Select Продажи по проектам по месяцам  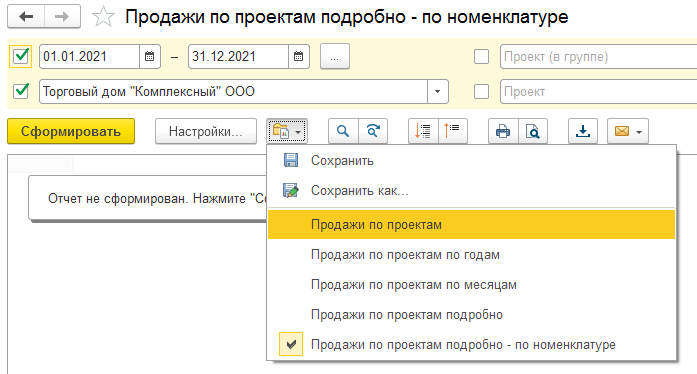(x=471, y=285)
